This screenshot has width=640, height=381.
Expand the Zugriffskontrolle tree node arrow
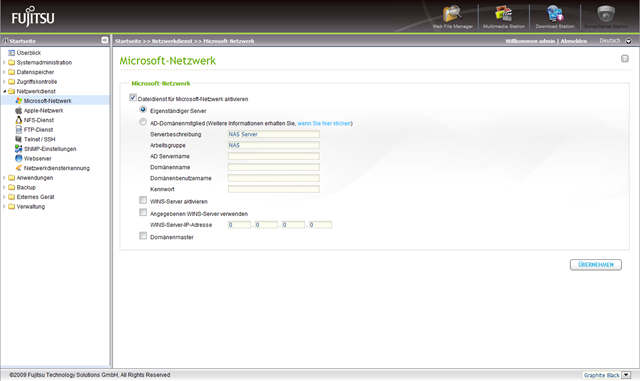[x=4, y=82]
